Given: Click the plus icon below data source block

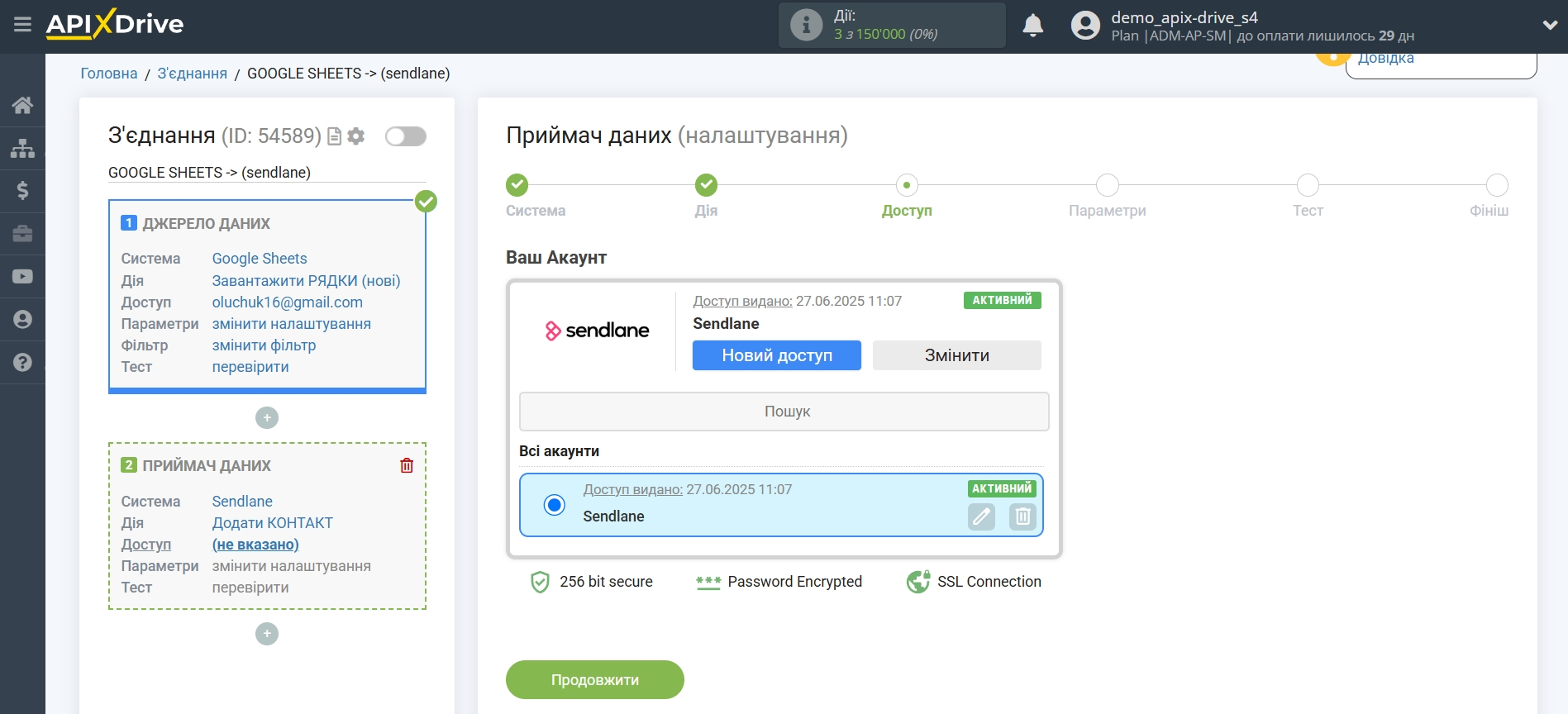Looking at the screenshot, I should [267, 418].
